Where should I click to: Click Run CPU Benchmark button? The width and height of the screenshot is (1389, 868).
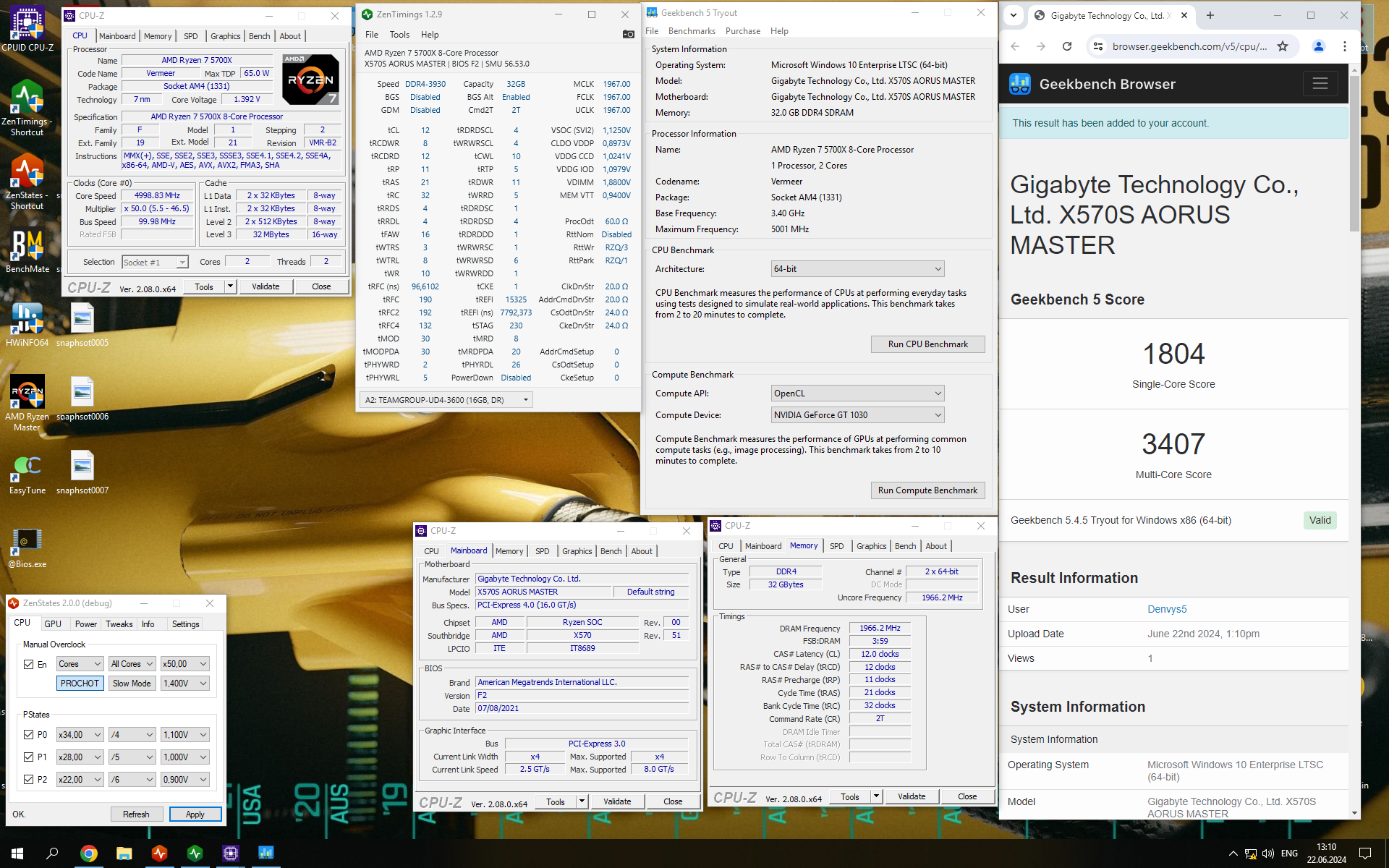tap(927, 344)
